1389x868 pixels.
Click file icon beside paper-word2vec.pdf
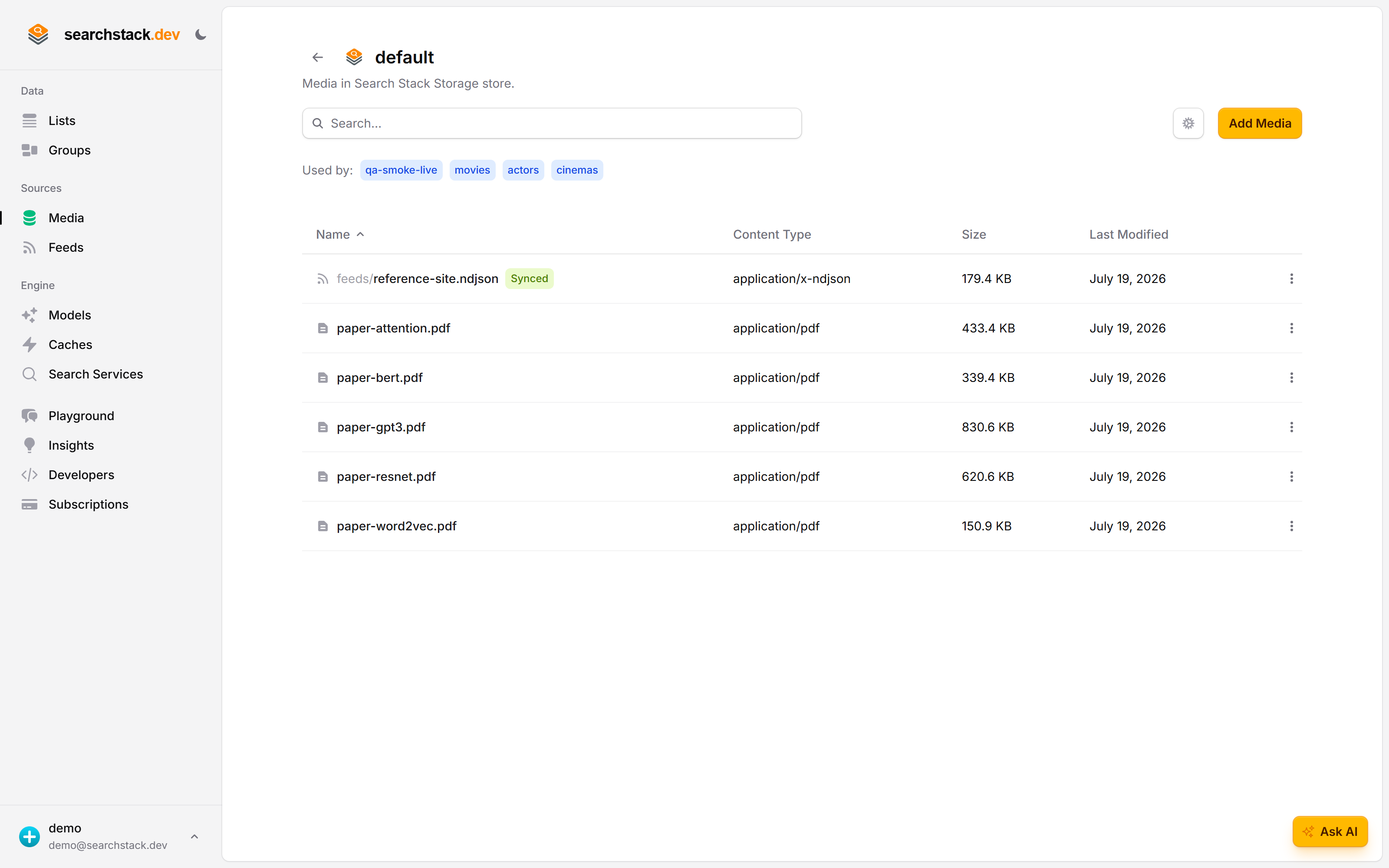pyautogui.click(x=323, y=526)
